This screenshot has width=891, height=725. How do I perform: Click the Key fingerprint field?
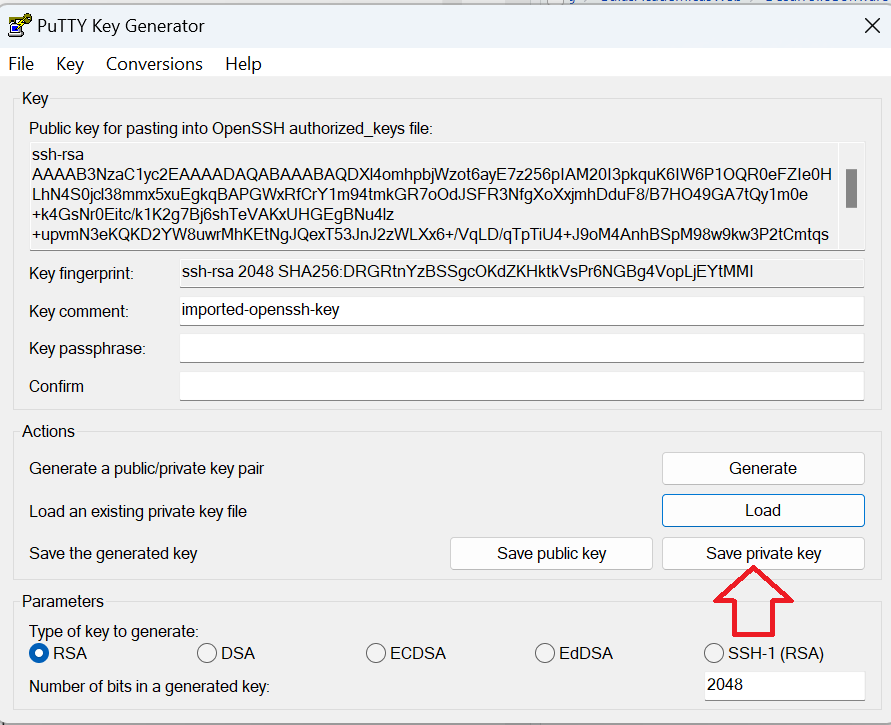pos(522,273)
